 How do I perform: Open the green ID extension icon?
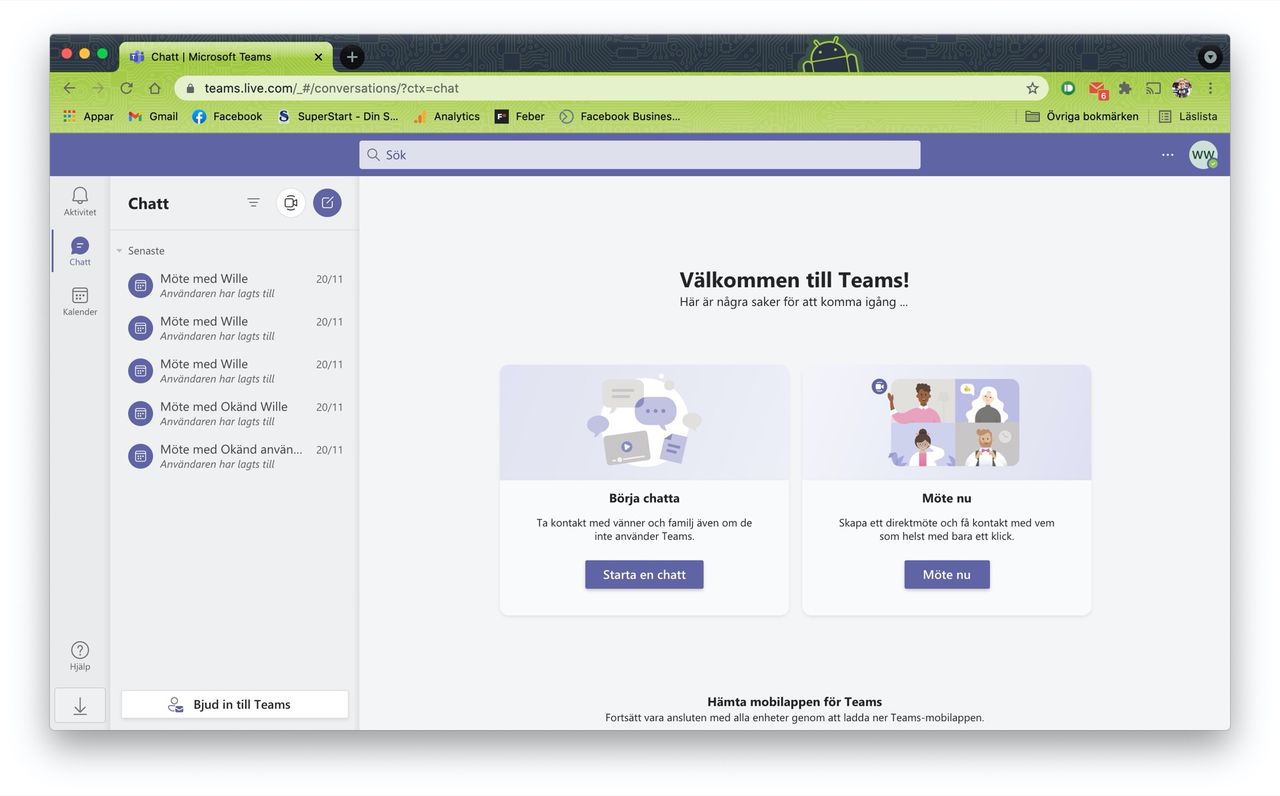click(1068, 88)
